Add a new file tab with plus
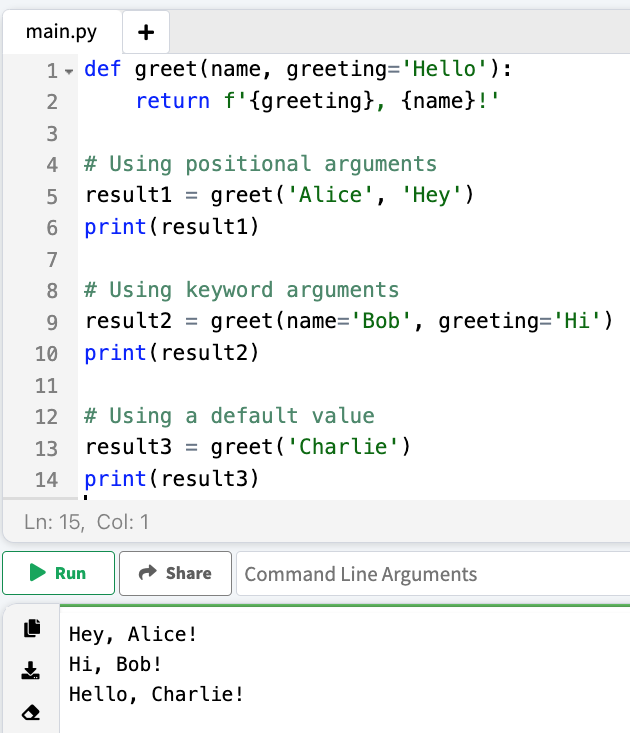Screen dimensions: 630x733 tap(146, 32)
